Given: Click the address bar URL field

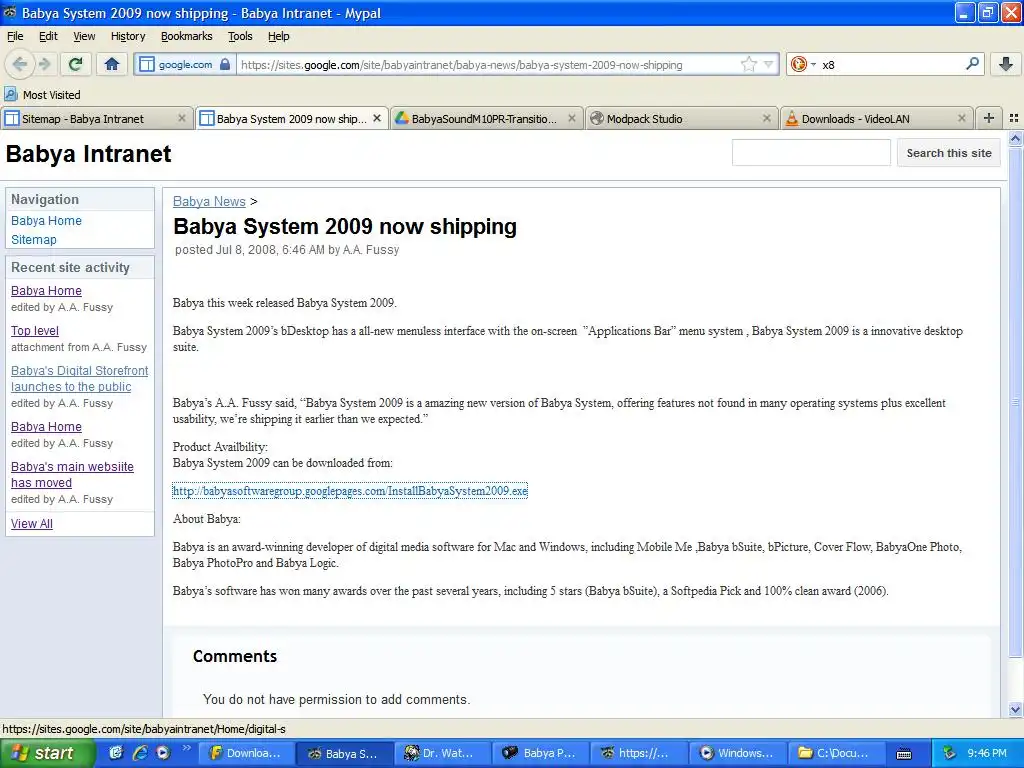Looking at the screenshot, I should [487, 65].
